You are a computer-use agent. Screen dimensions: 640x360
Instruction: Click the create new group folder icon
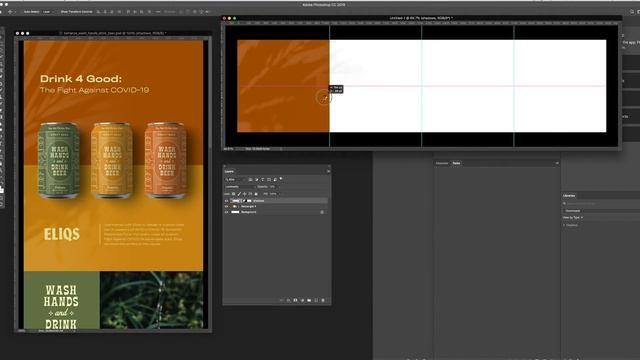pos(309,300)
